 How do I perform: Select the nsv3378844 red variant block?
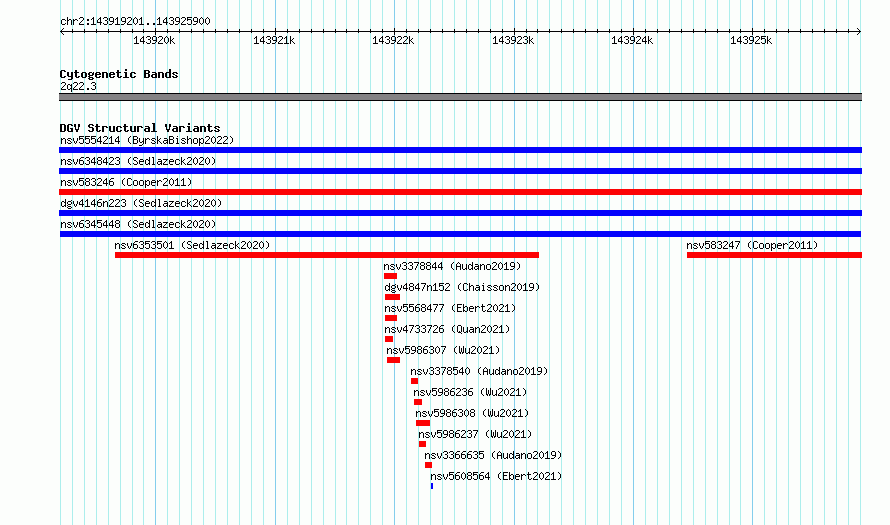391,276
